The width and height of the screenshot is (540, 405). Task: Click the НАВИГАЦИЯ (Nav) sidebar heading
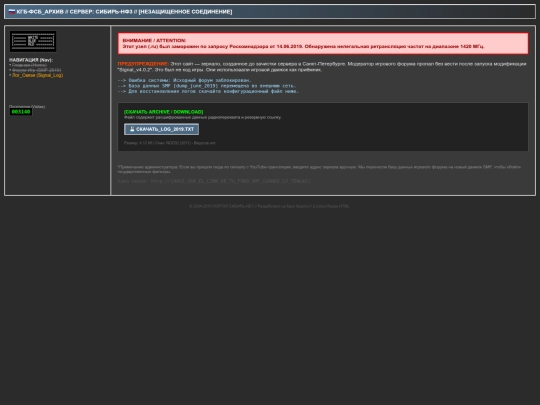[31, 60]
